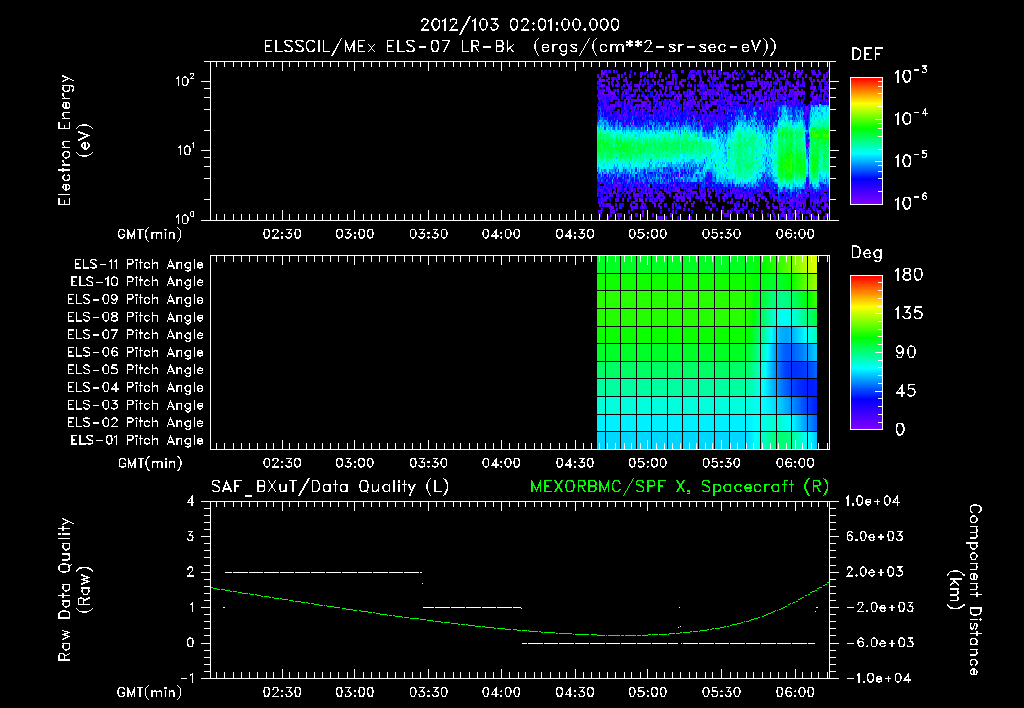The height and width of the screenshot is (708, 1024).
Task: Select the ELS-02 Pitch Angle row label
Action: (135, 423)
